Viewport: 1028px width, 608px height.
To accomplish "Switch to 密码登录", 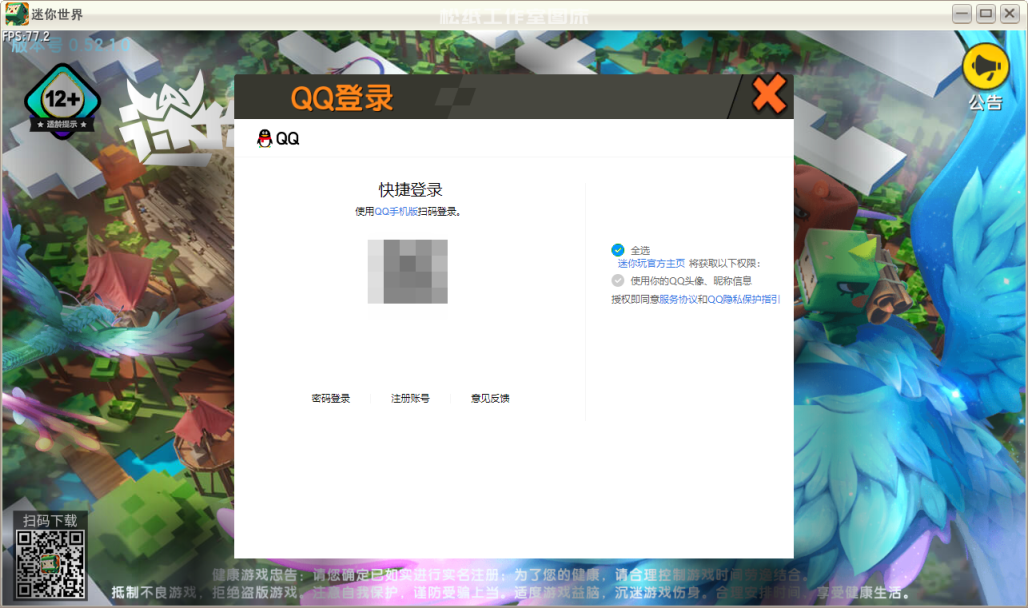I will [x=331, y=398].
